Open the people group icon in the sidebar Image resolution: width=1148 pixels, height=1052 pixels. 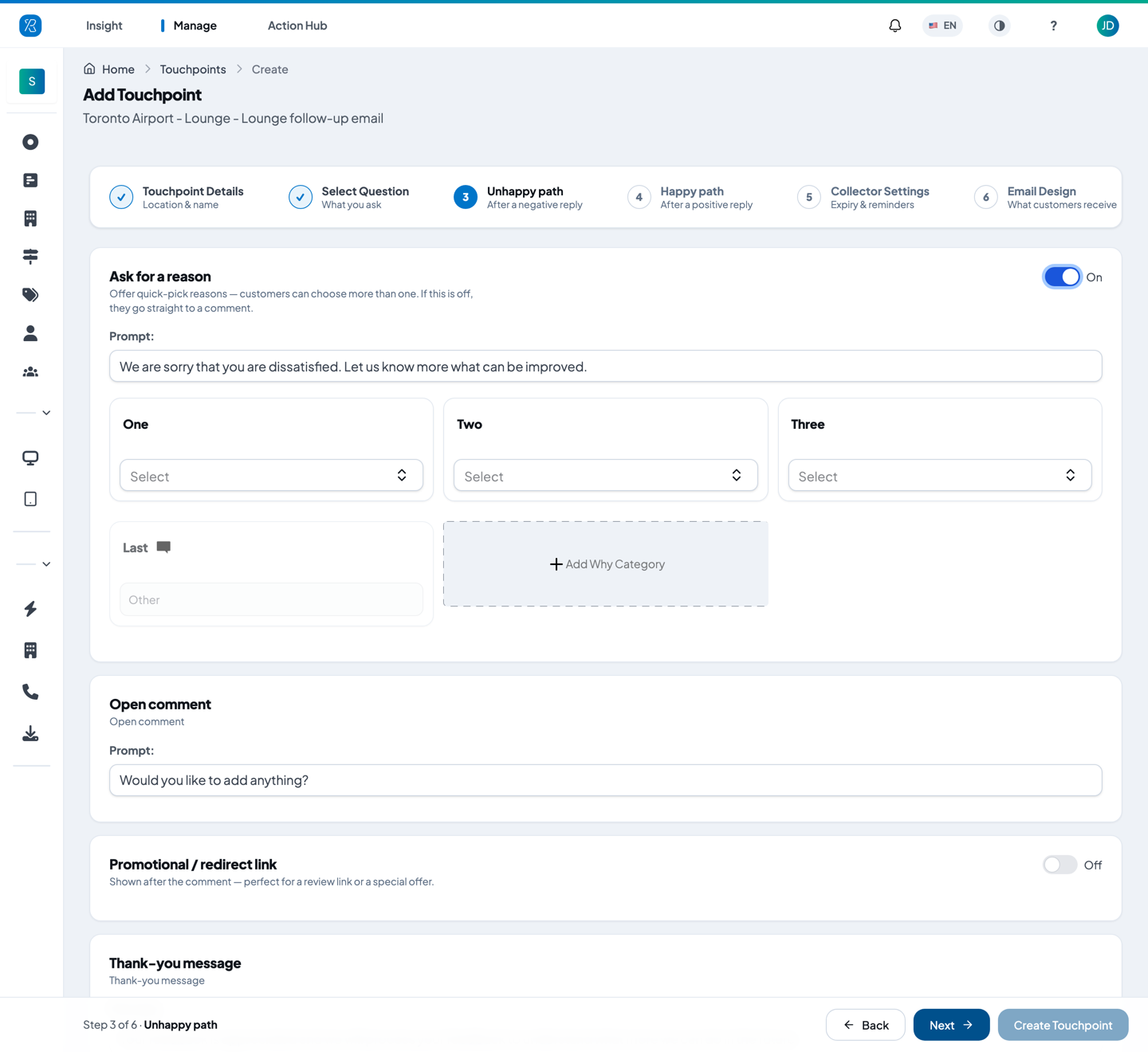[30, 371]
